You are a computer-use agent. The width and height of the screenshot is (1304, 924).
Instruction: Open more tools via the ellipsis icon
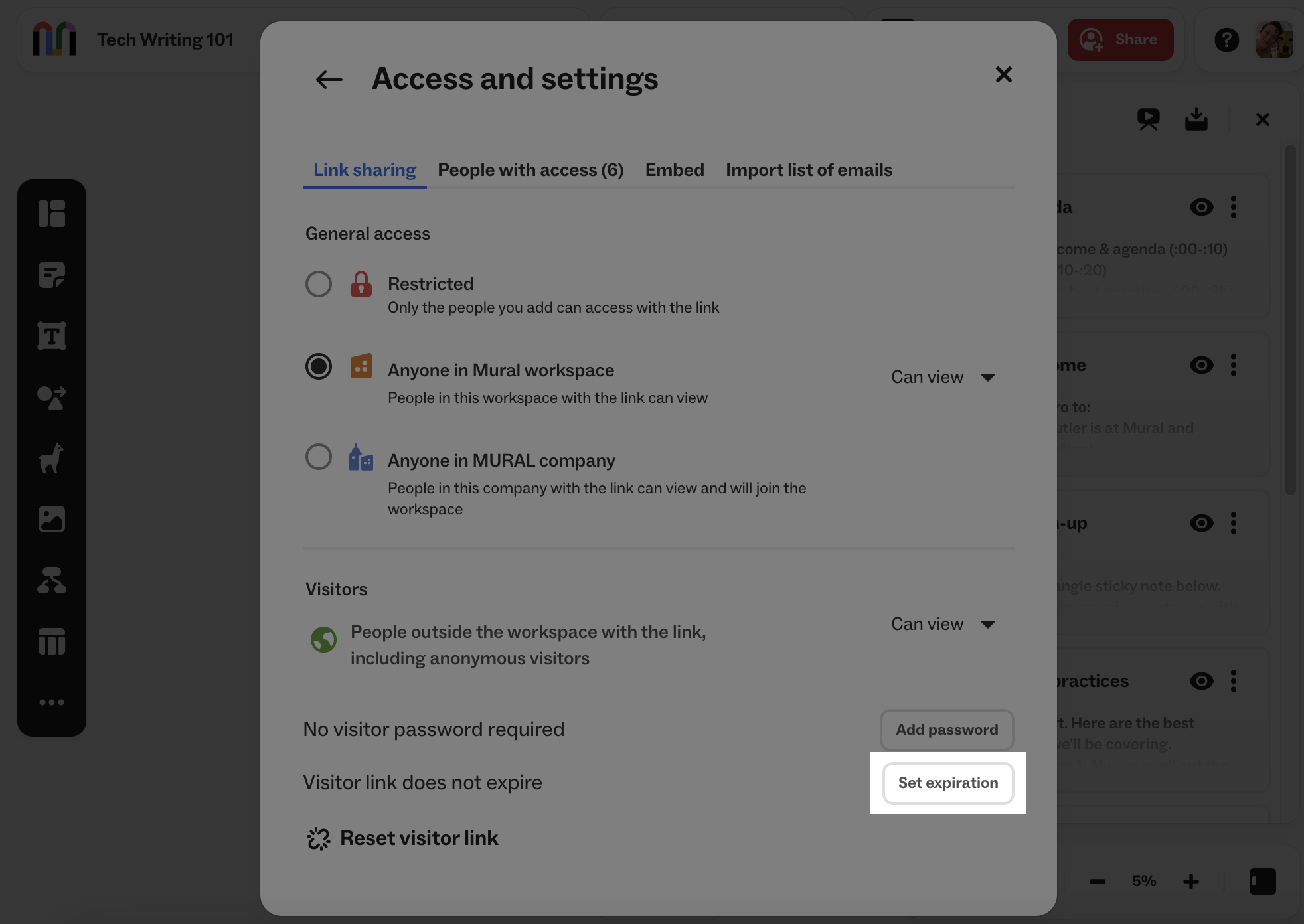click(x=52, y=702)
